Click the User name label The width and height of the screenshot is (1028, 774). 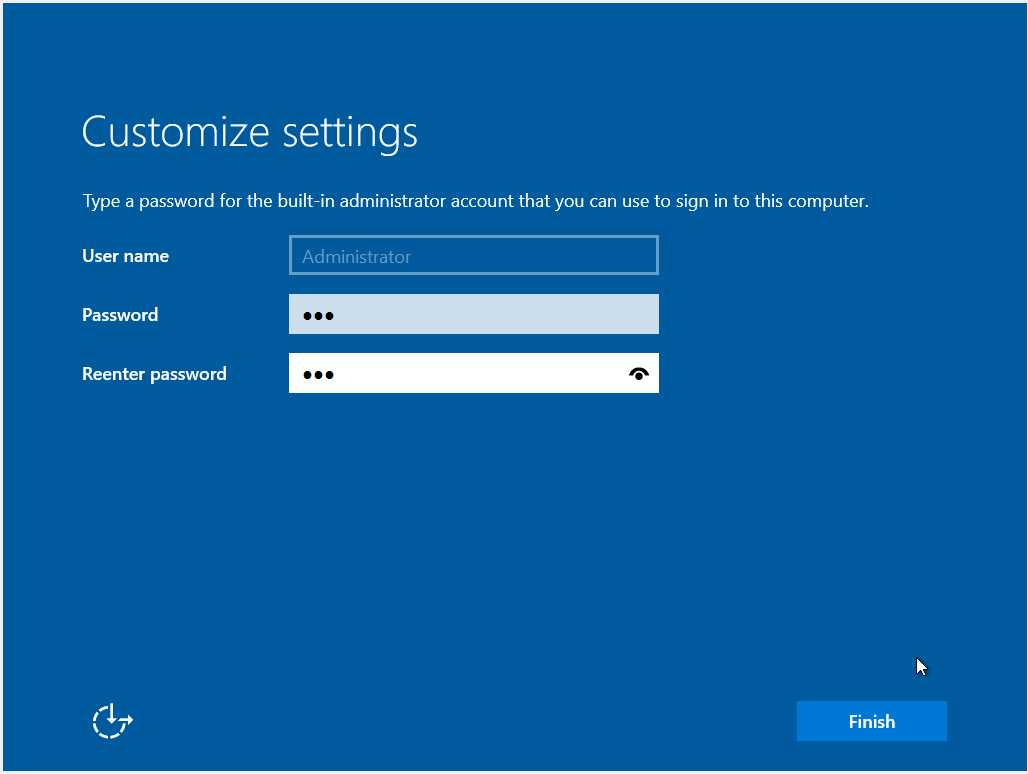[125, 255]
